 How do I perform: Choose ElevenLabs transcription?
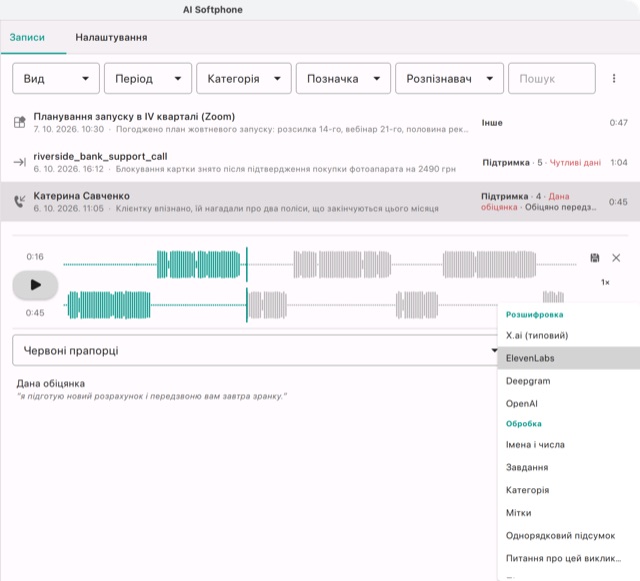(569, 358)
